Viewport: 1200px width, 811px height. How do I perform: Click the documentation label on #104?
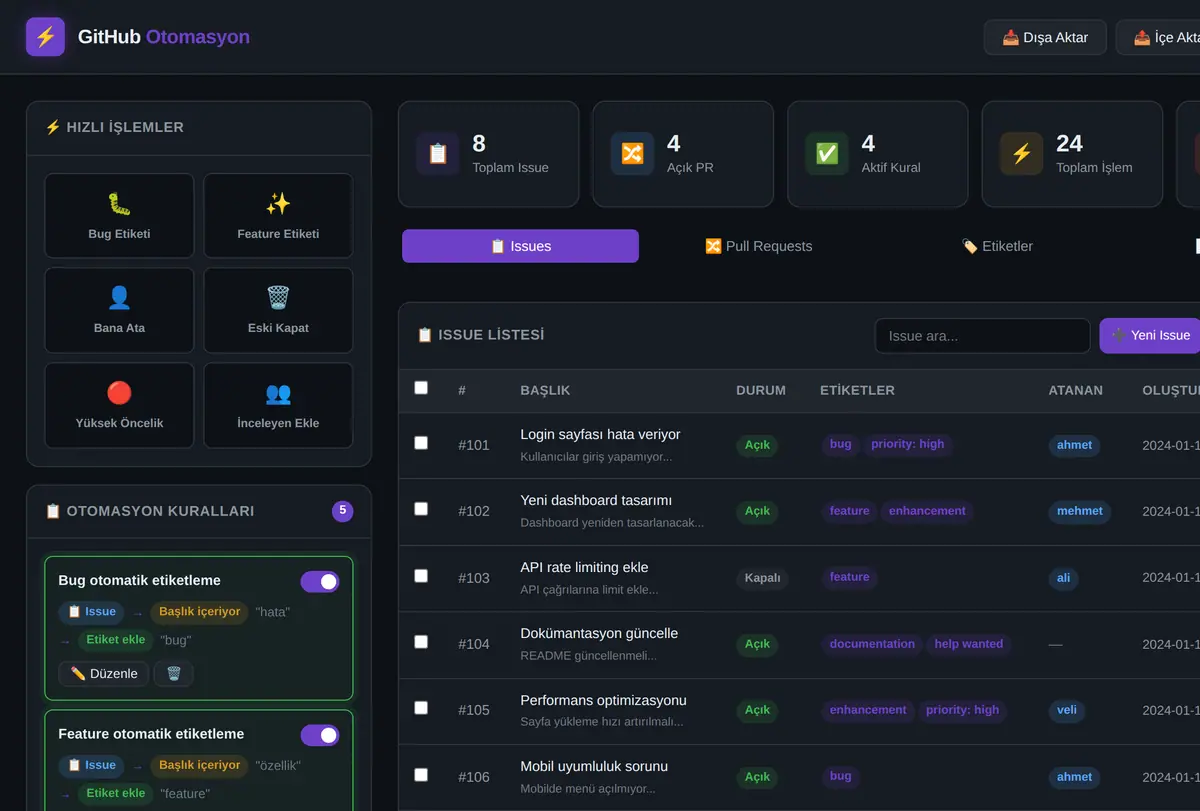pos(872,644)
